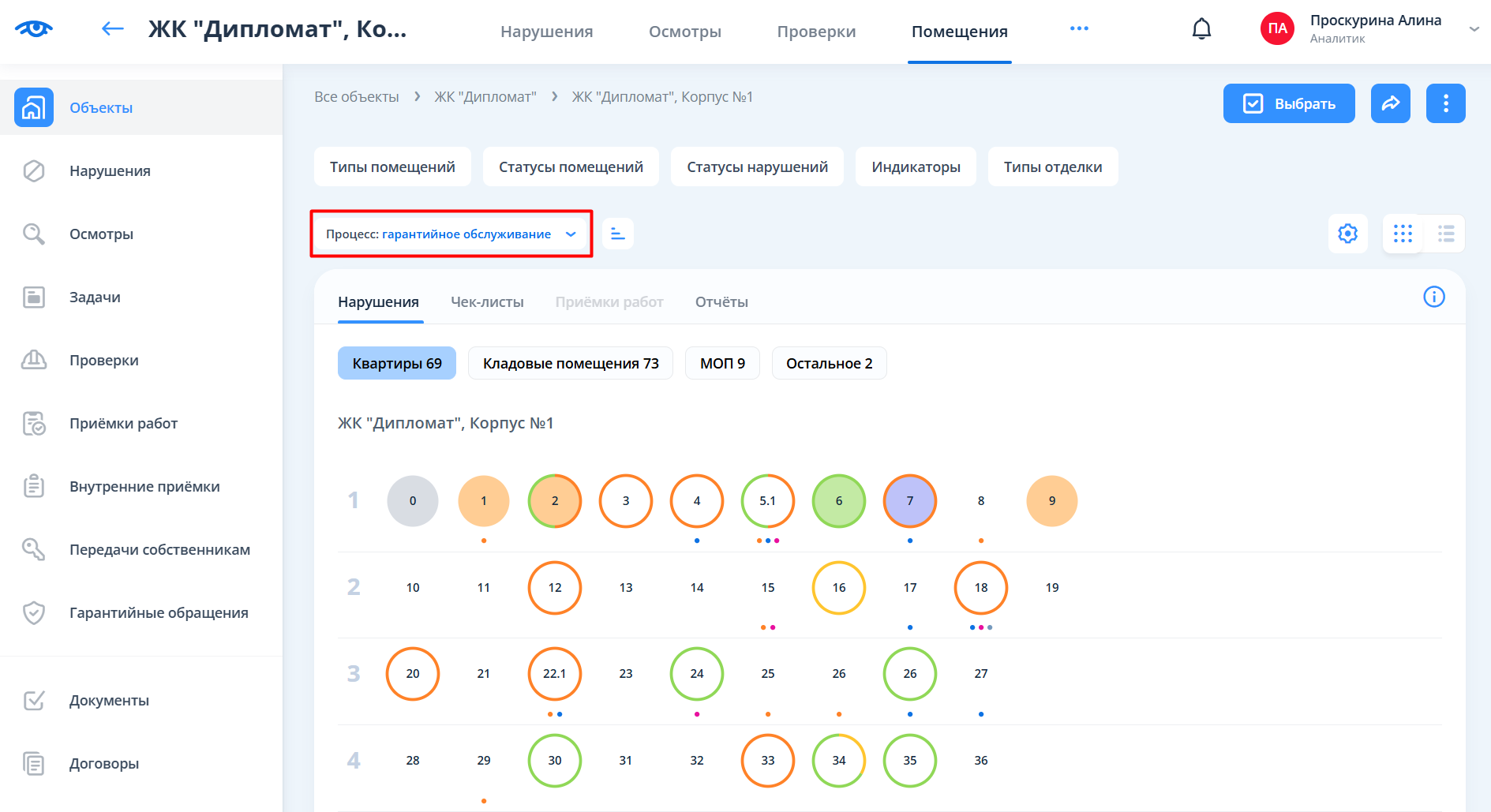
Task: Click the back arrow in header
Action: click(113, 29)
